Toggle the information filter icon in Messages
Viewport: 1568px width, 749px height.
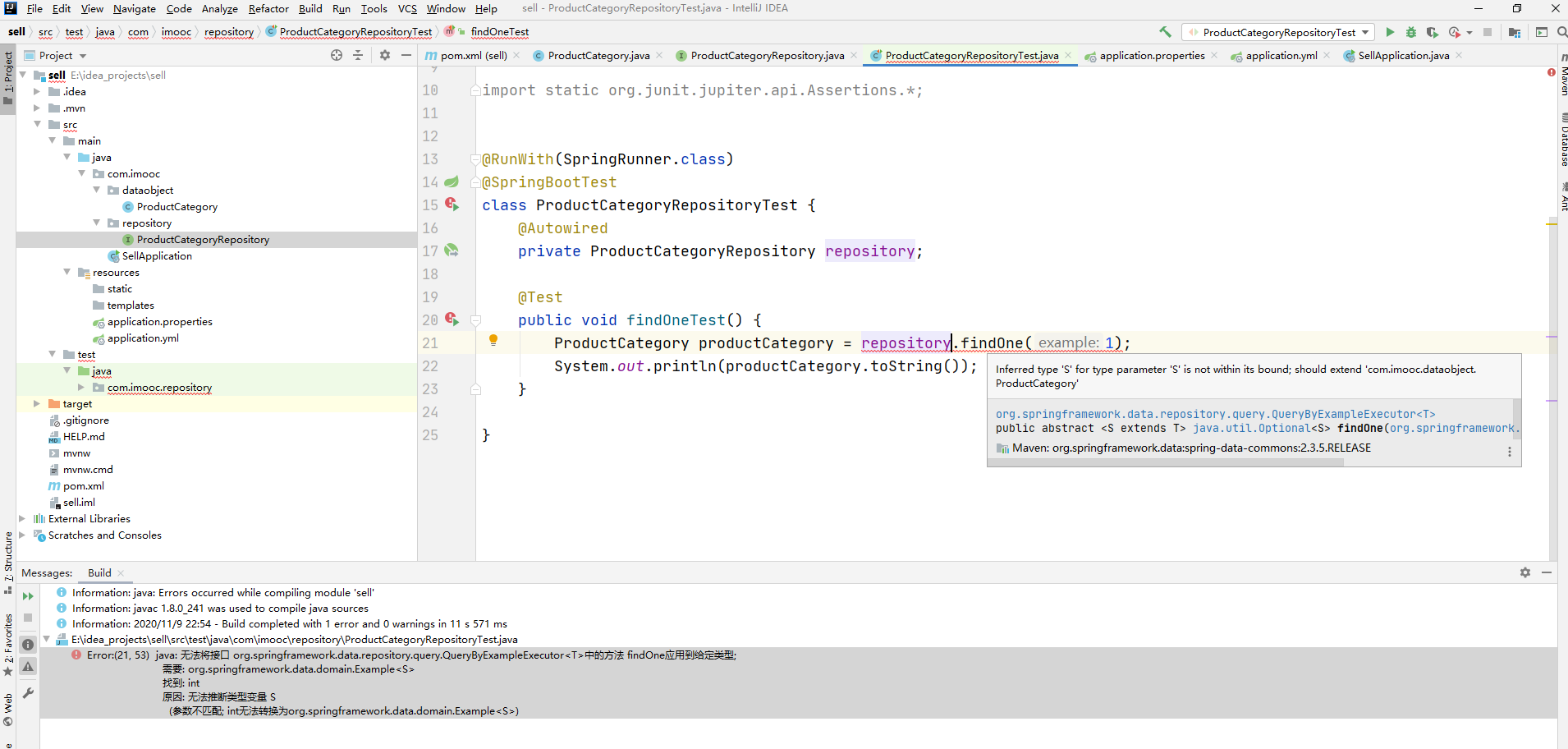pyautogui.click(x=28, y=645)
